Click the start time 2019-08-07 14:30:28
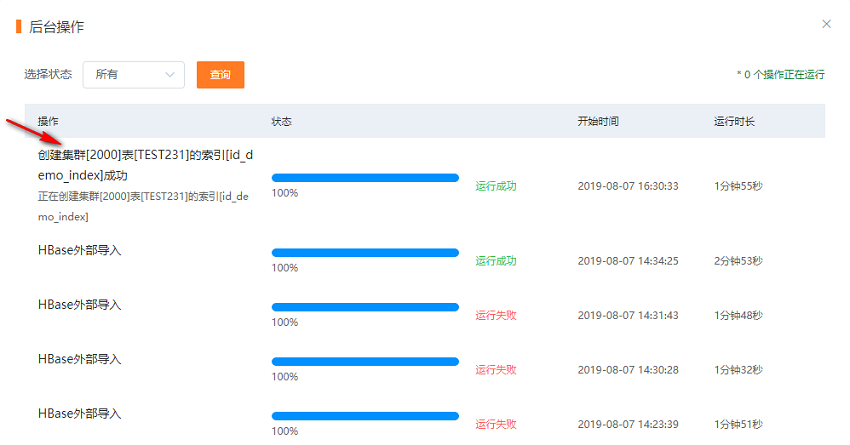 (628, 370)
